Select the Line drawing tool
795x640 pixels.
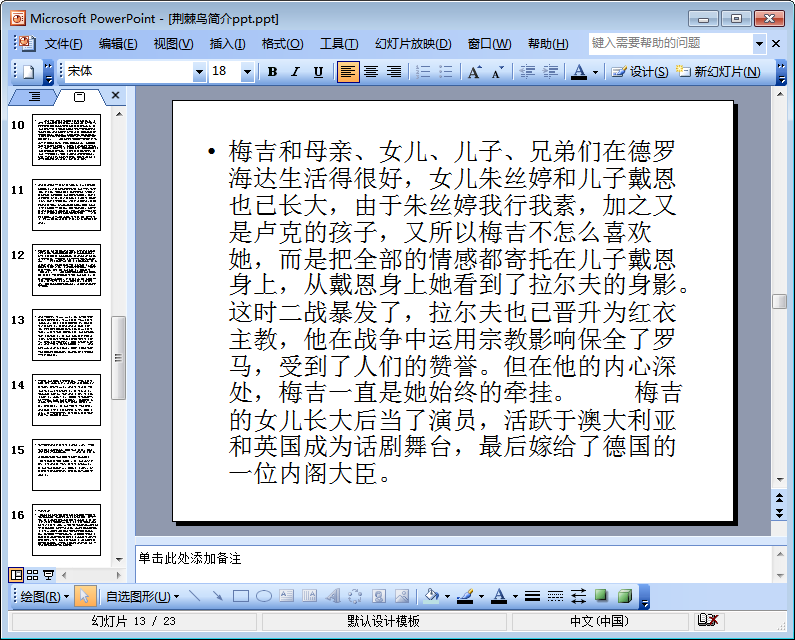[195, 596]
